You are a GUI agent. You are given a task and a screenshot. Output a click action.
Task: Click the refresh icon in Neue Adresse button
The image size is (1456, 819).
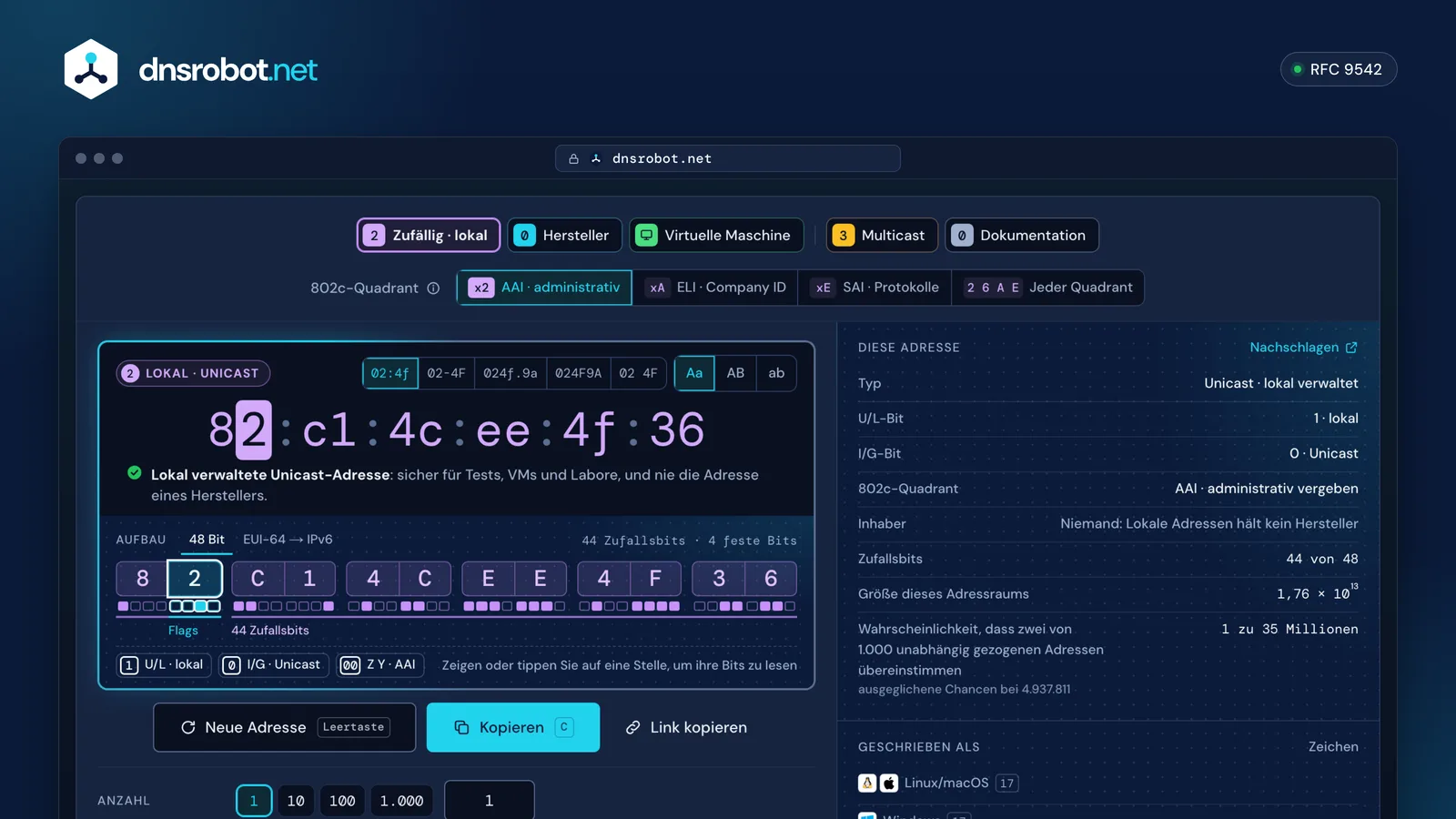point(188,727)
